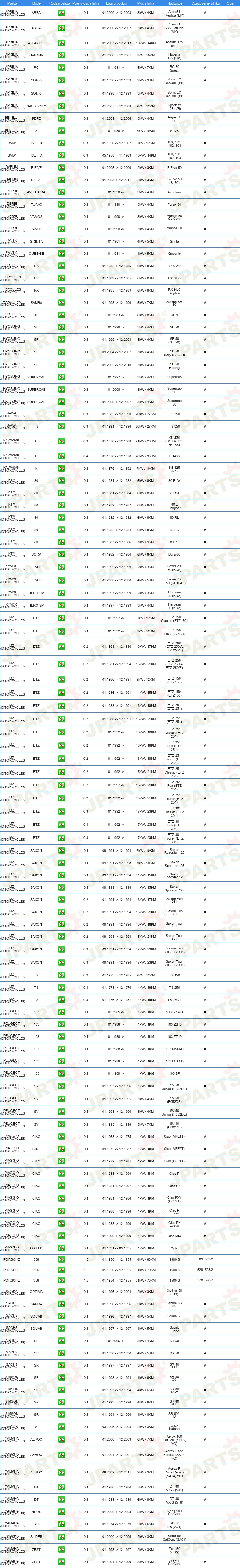Viewport: 240px width, 1568px height.
Task: Click the fuel icon in the Yamaha SLIDER row
Action: point(61,1537)
